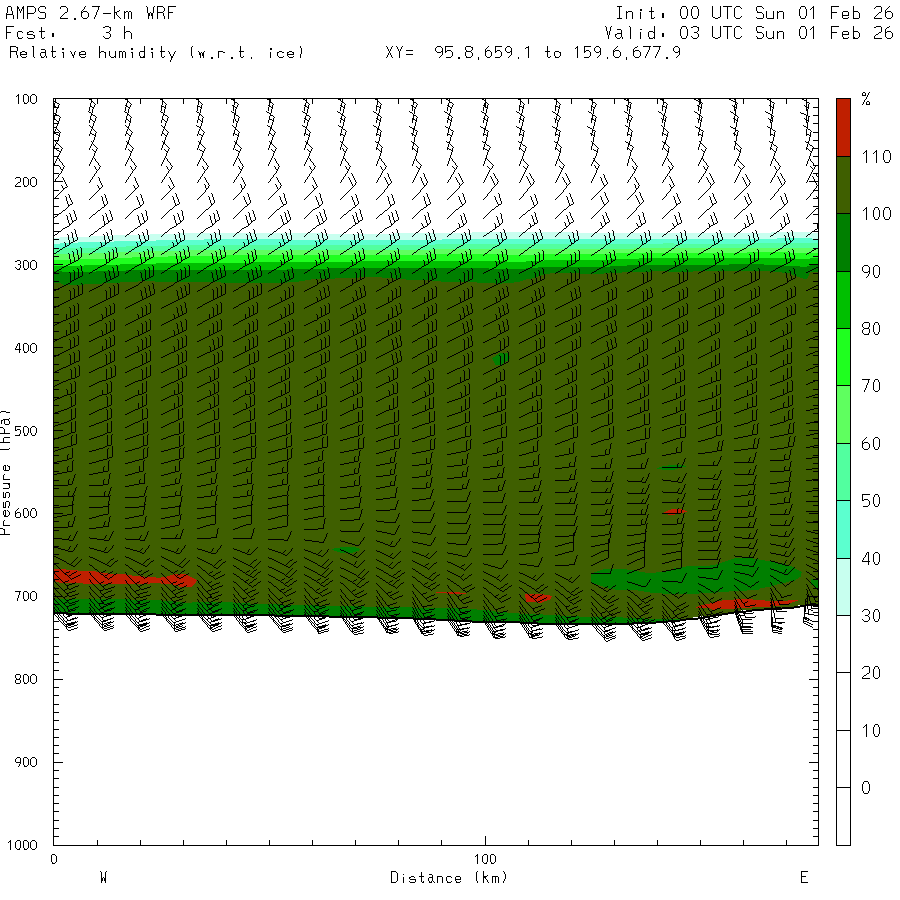Click the color bar '90' value label
This screenshot has width=900, height=900.
(x=871, y=271)
